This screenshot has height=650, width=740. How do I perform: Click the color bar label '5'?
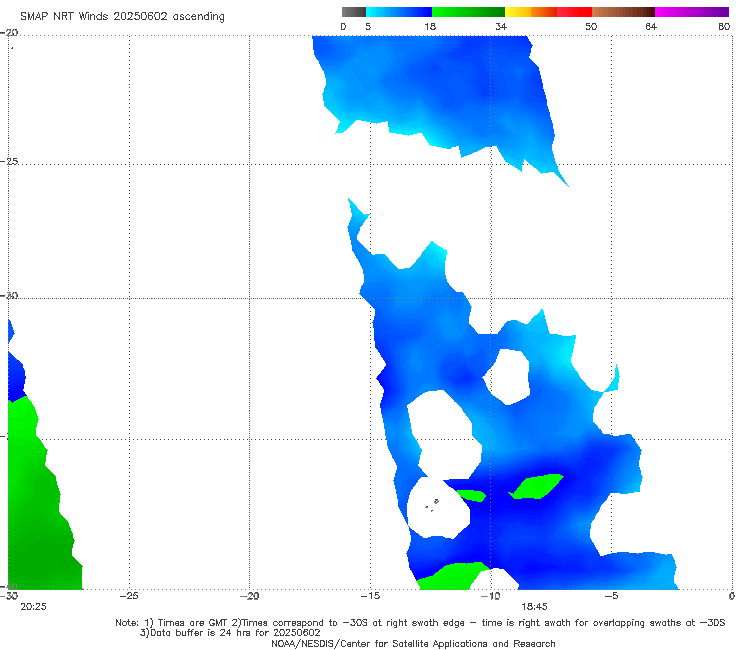[368, 27]
